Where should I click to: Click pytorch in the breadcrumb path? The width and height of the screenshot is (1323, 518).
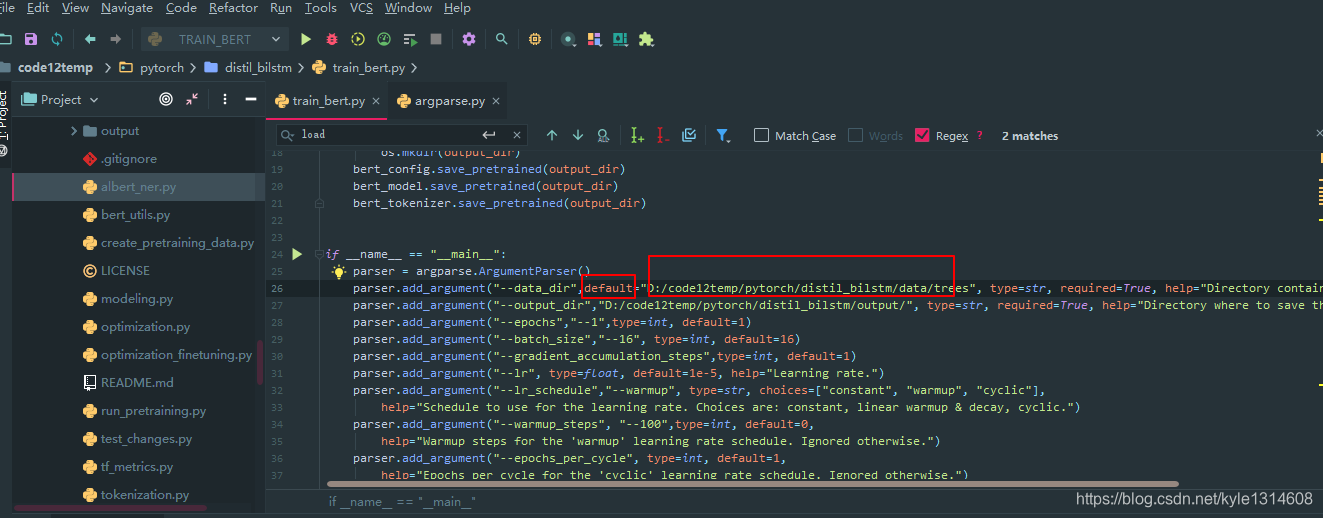(x=161, y=68)
